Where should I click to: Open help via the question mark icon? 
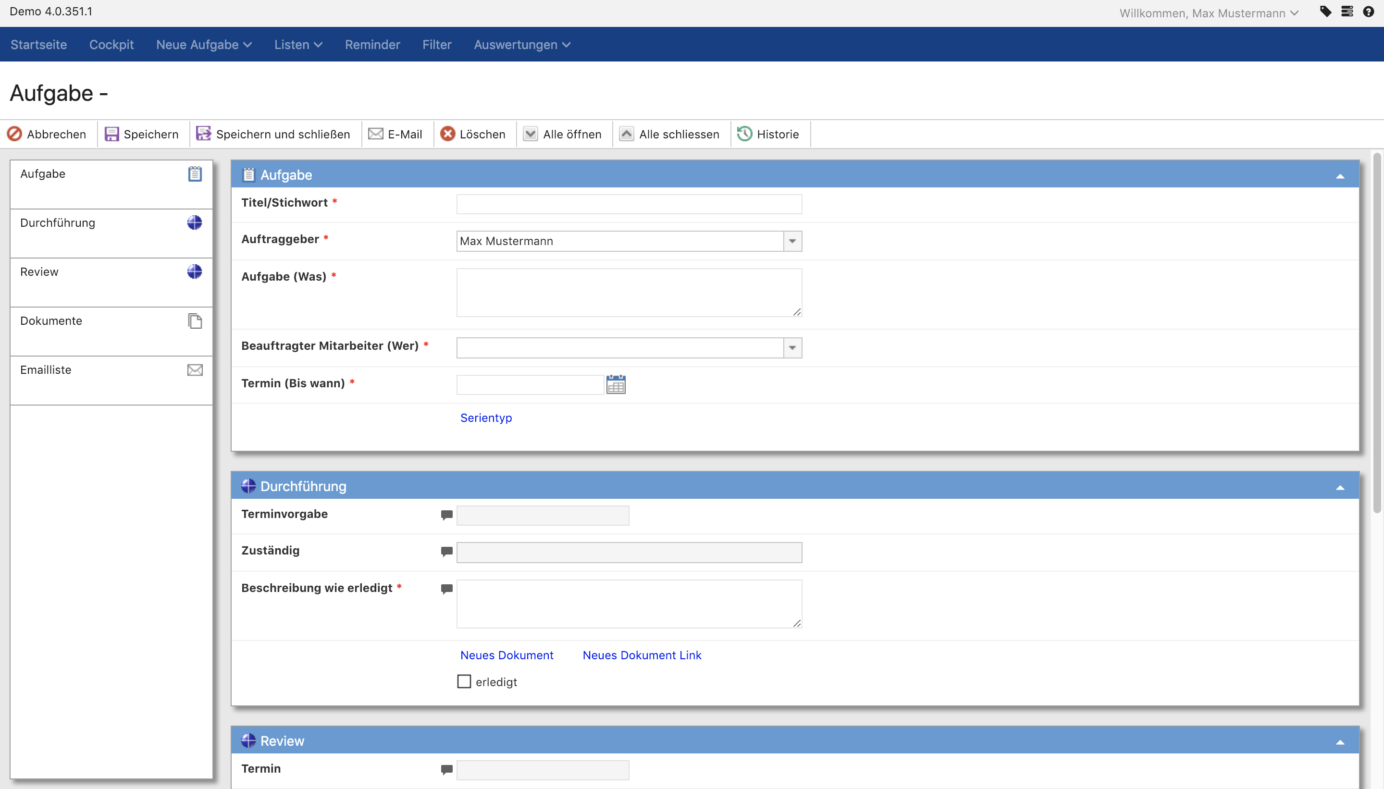(1369, 11)
